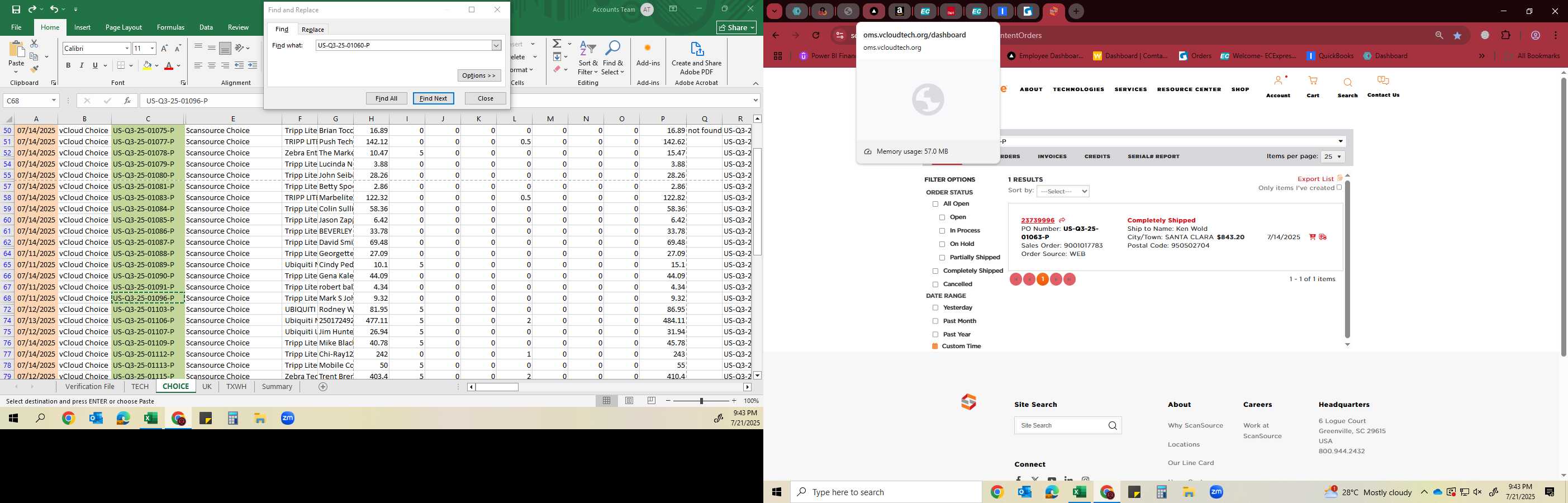The image size is (1568, 503).
Task: Check the On Hold filter
Action: [942, 244]
